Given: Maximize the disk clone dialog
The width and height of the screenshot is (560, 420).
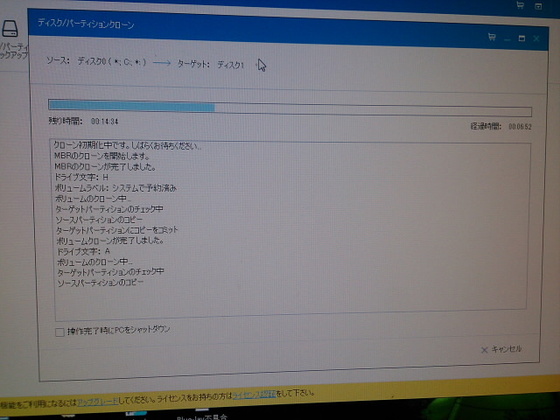Looking at the screenshot, I should click(x=522, y=38).
